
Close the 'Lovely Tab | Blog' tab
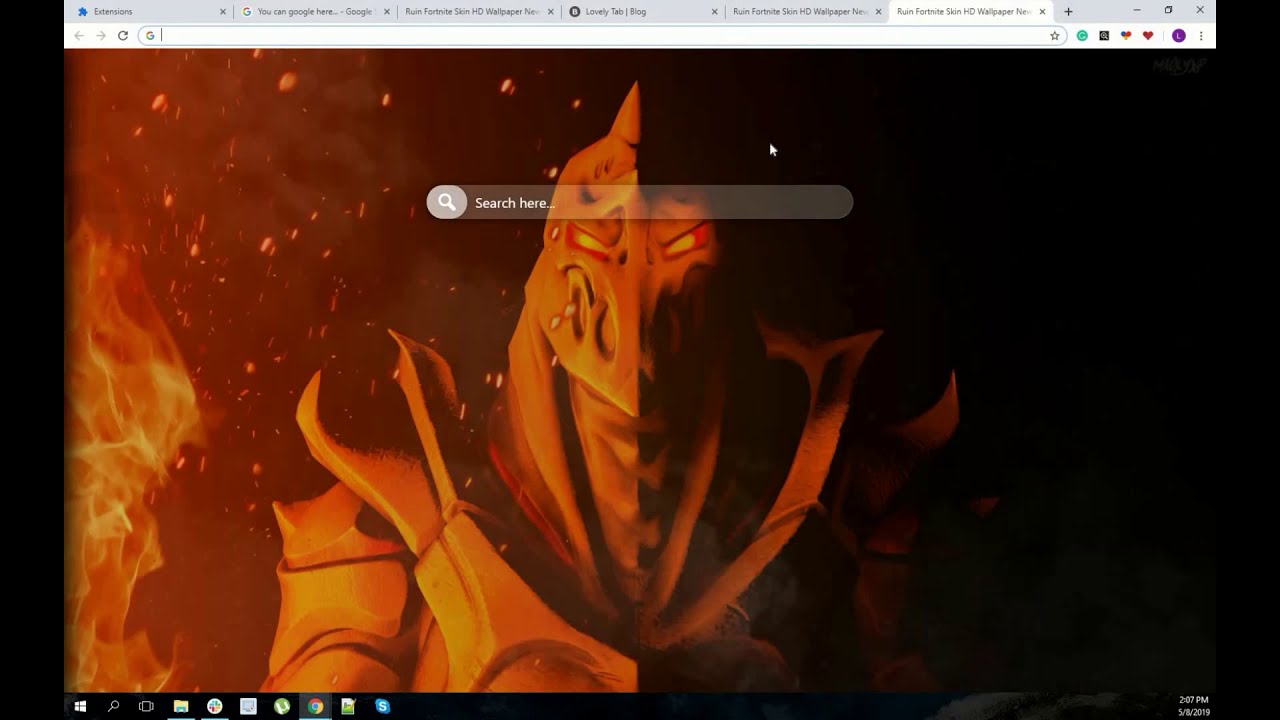tap(715, 12)
